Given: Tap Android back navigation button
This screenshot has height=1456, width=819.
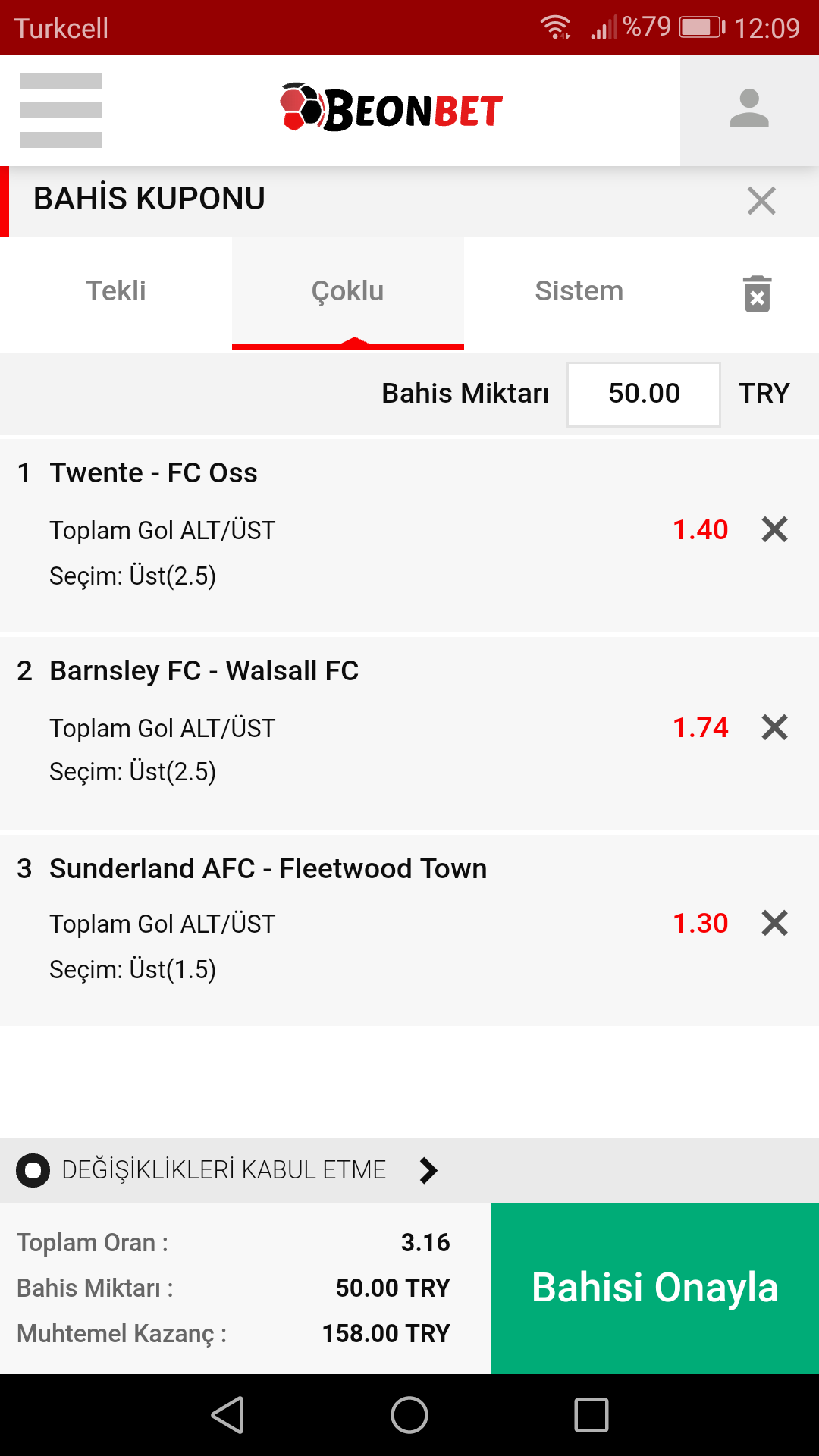Looking at the screenshot, I should 227,1415.
